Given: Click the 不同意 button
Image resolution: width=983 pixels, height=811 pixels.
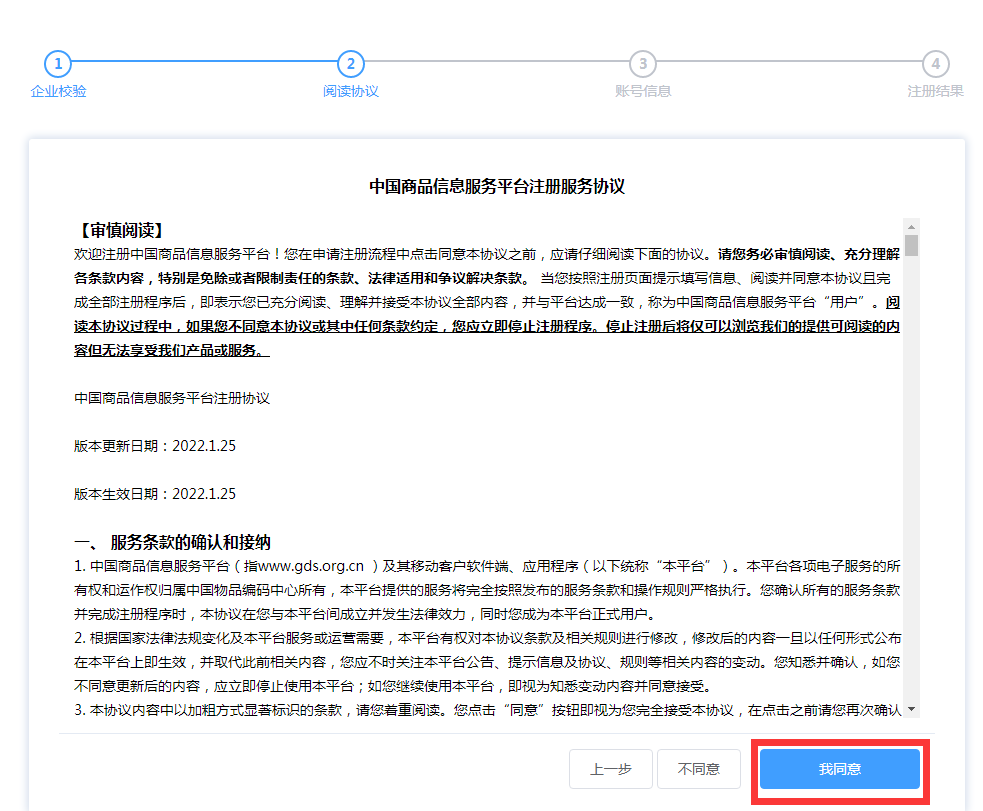Looking at the screenshot, I should click(698, 769).
